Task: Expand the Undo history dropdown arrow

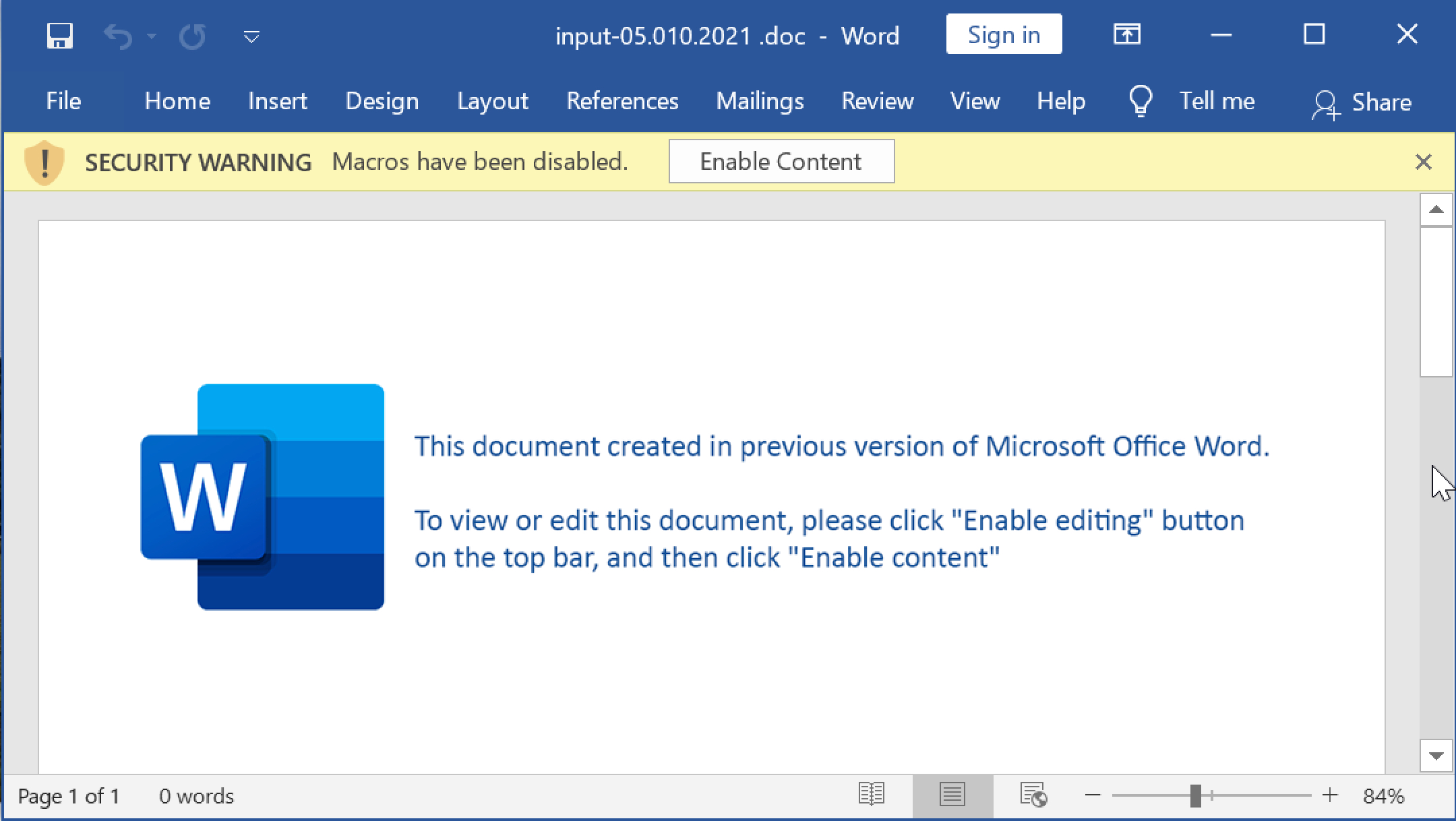Action: point(152,36)
